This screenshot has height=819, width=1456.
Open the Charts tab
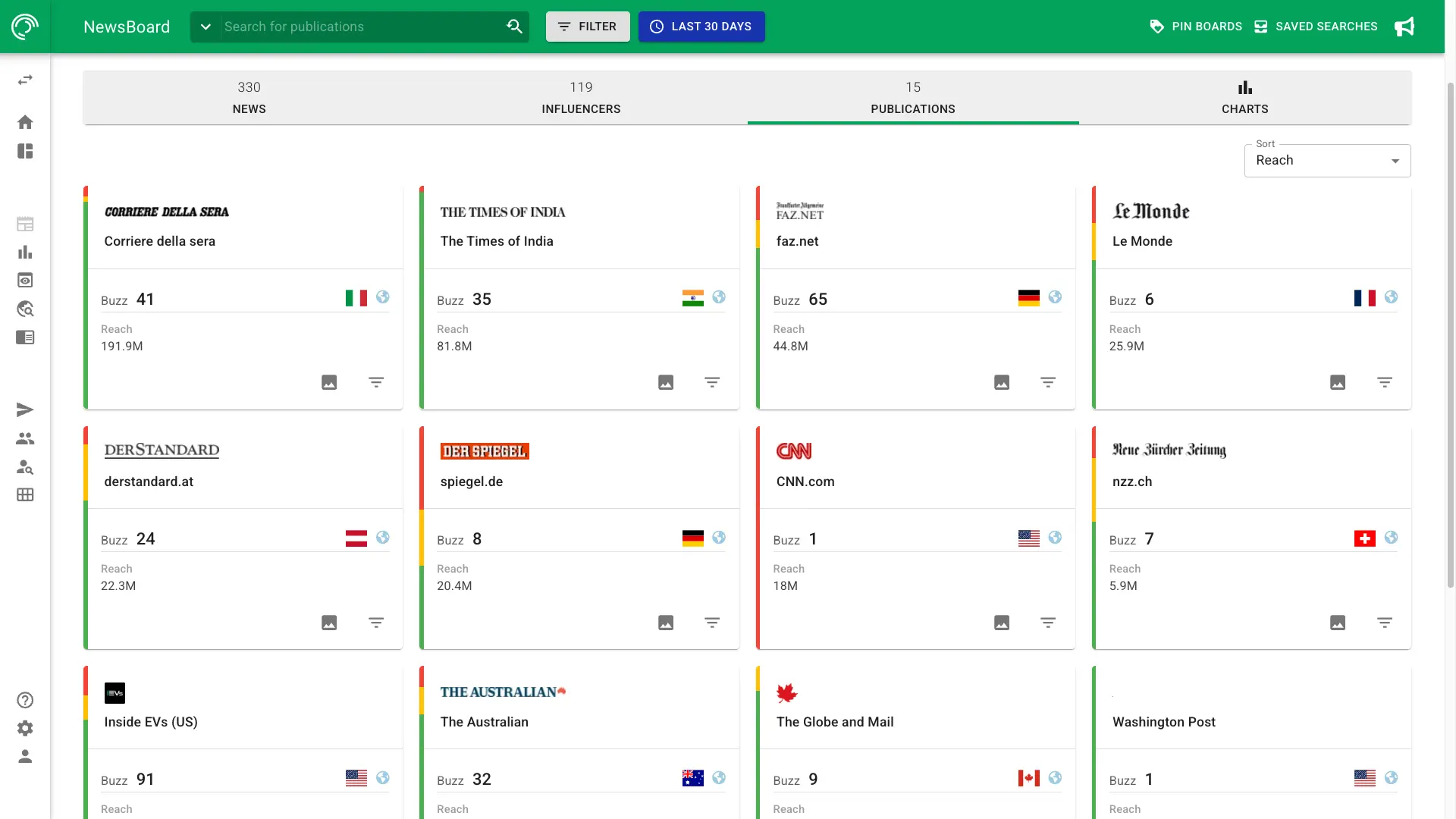(1245, 98)
